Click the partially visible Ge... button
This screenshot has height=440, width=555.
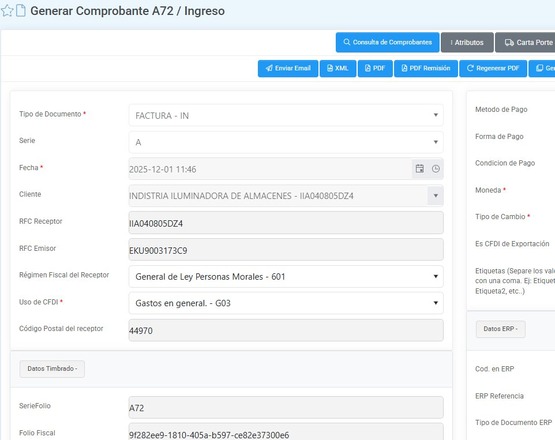[x=542, y=68]
